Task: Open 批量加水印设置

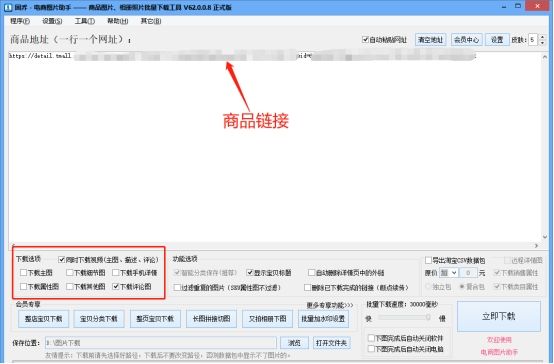Action: click(x=323, y=319)
